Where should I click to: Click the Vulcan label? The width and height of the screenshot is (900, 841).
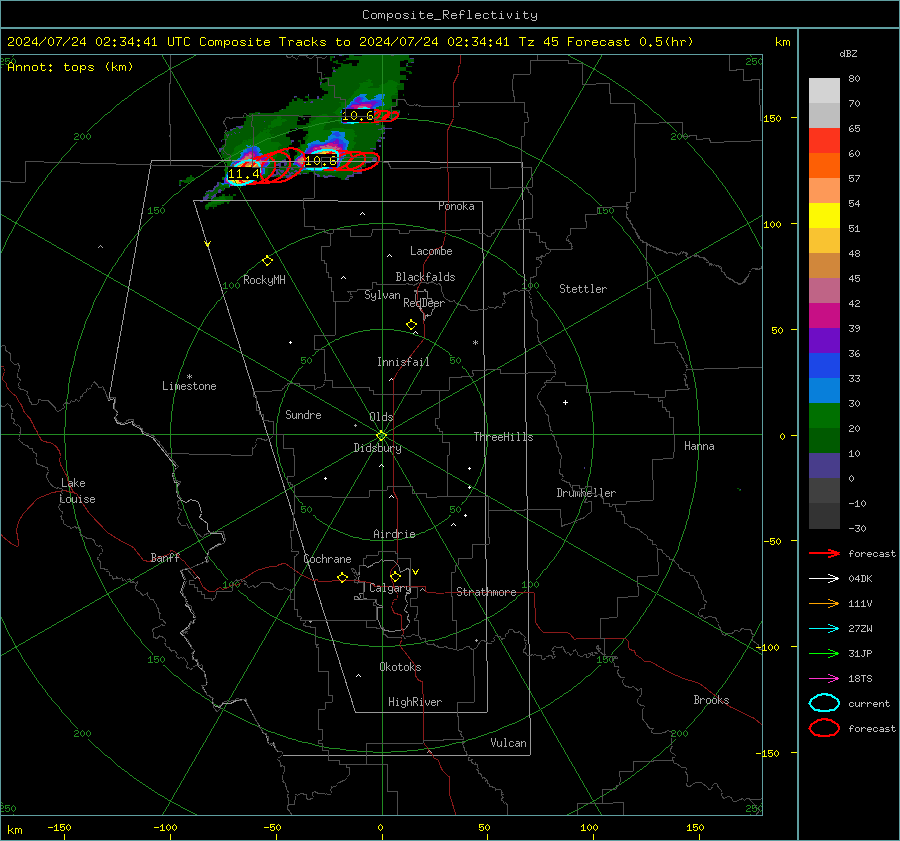[508, 743]
